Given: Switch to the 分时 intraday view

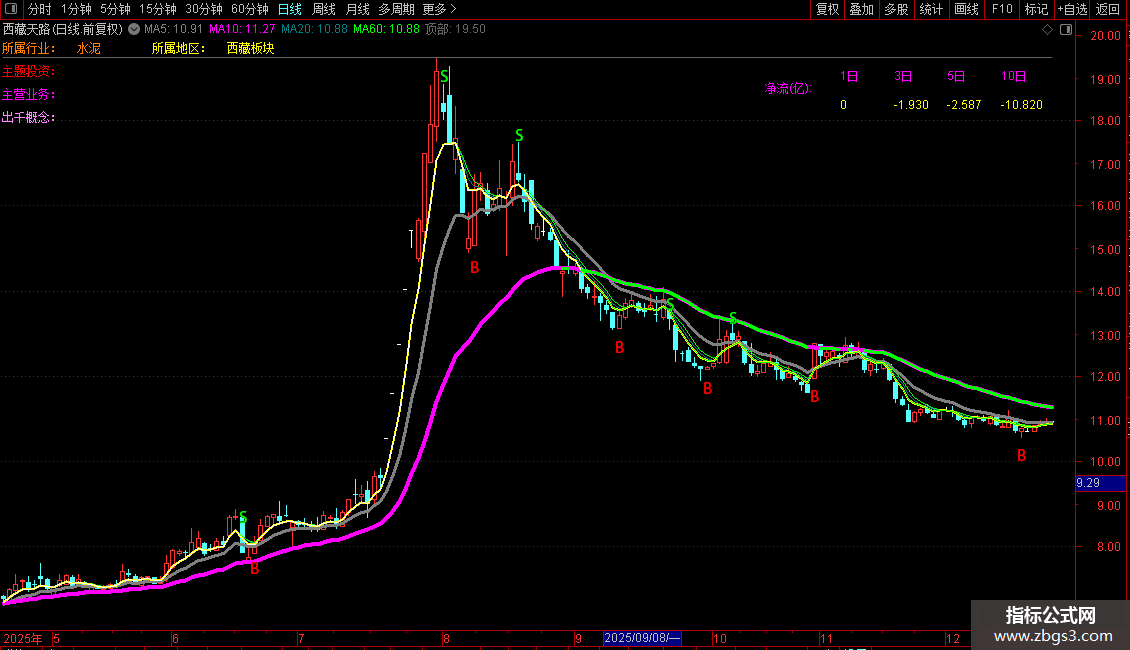Looking at the screenshot, I should [x=40, y=9].
